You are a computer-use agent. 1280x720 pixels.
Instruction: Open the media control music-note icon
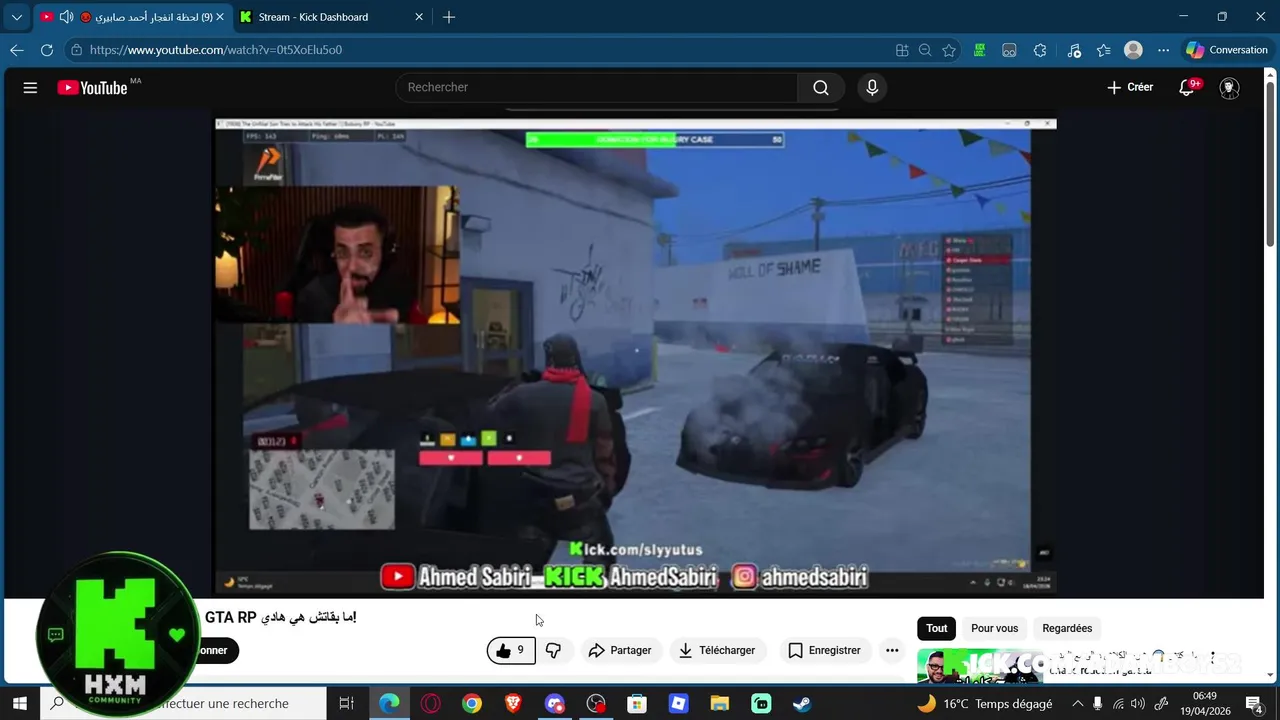(x=1074, y=50)
